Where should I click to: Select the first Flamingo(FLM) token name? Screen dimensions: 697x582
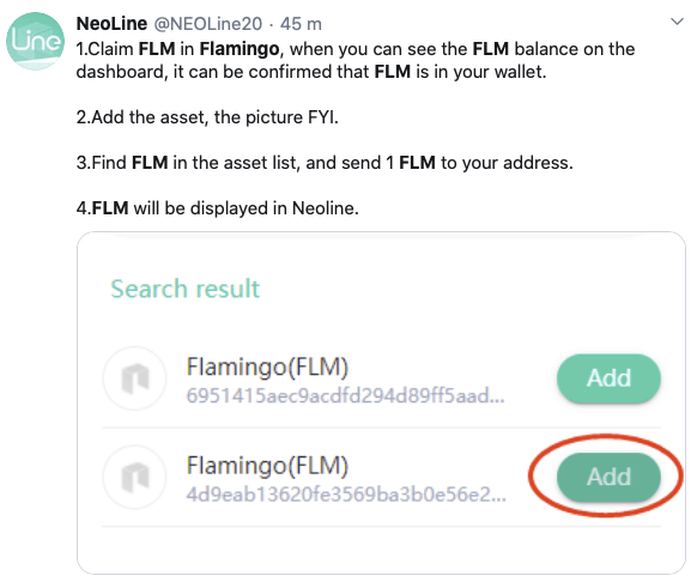point(267,368)
